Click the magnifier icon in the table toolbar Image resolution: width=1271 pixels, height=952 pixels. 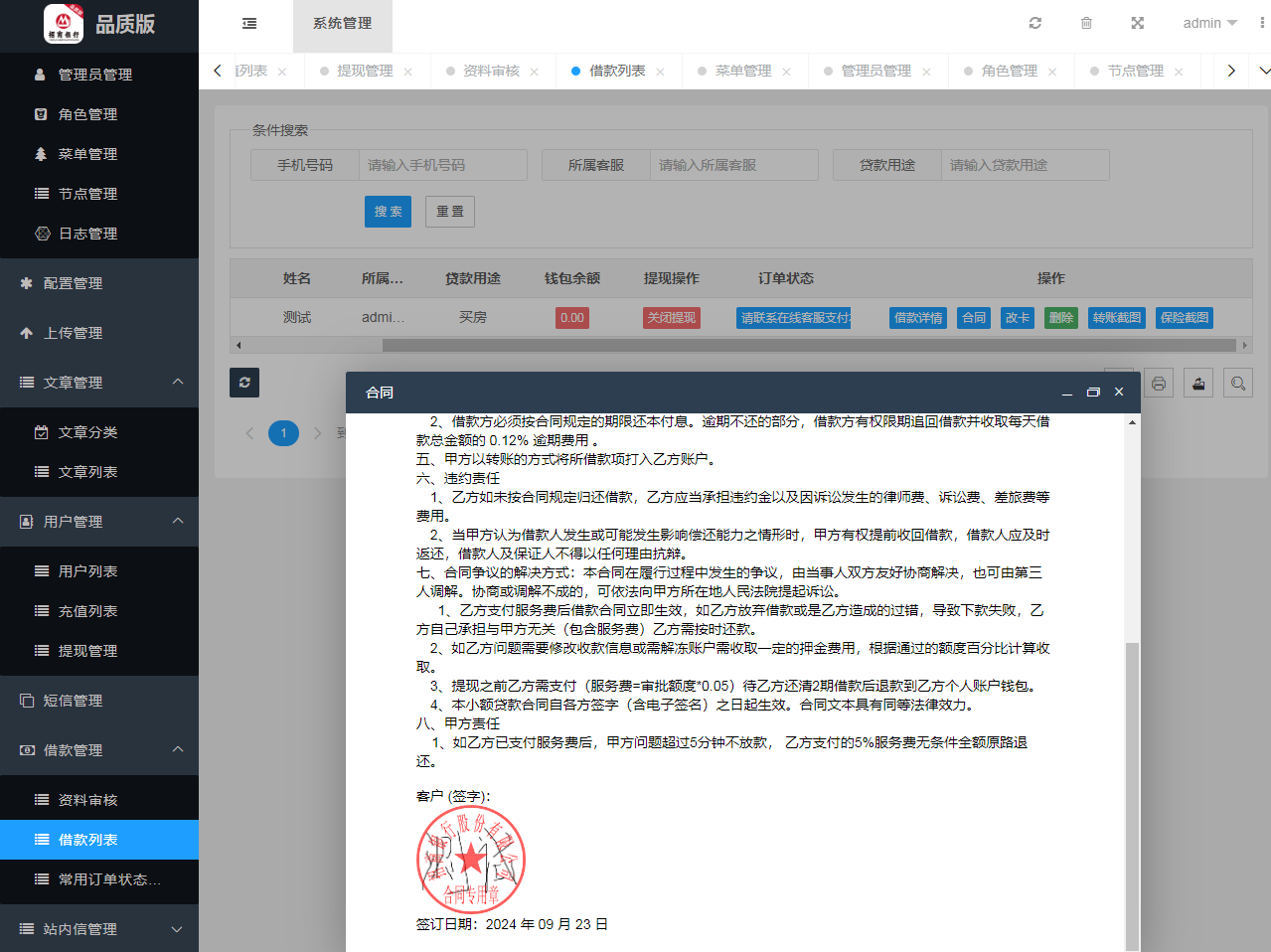point(1238,383)
